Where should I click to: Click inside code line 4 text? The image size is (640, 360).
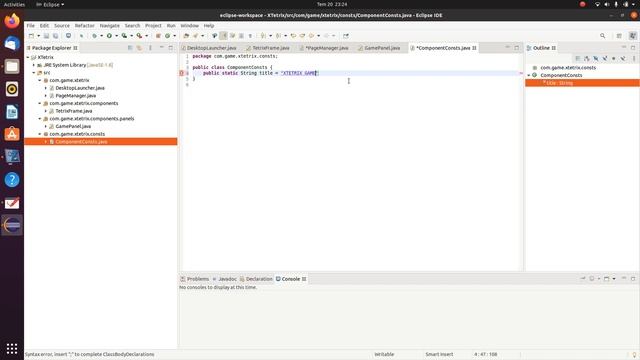click(261, 73)
